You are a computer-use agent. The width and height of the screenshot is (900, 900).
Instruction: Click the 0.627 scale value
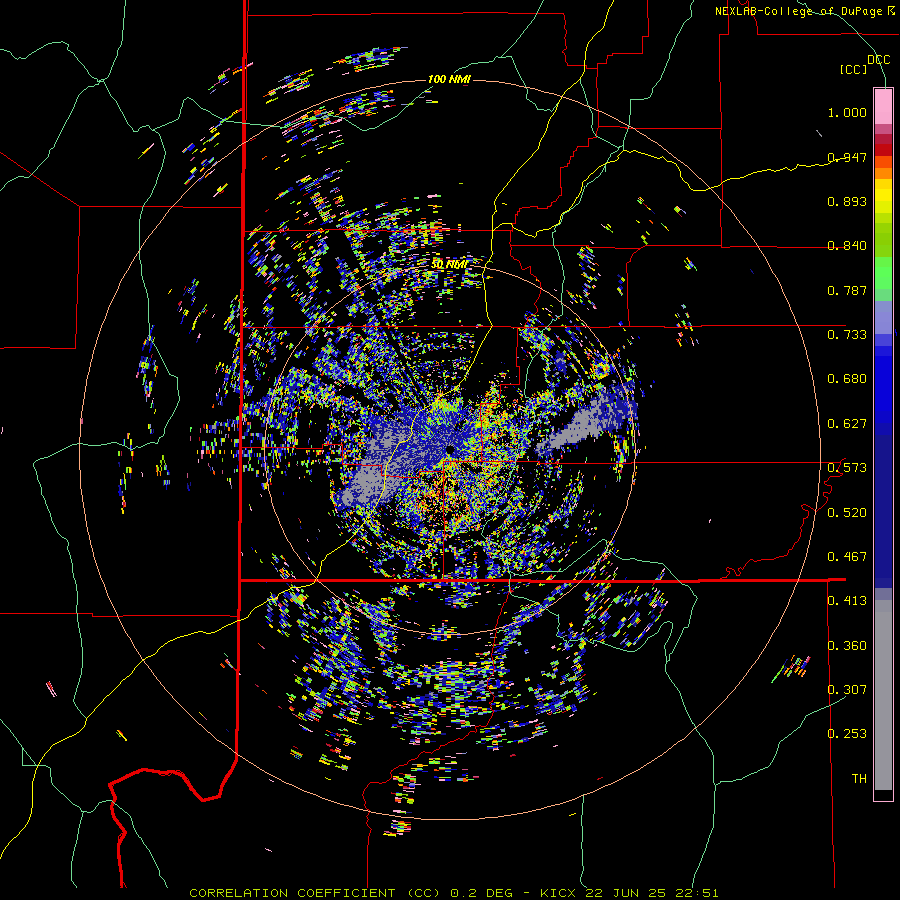[x=847, y=424]
